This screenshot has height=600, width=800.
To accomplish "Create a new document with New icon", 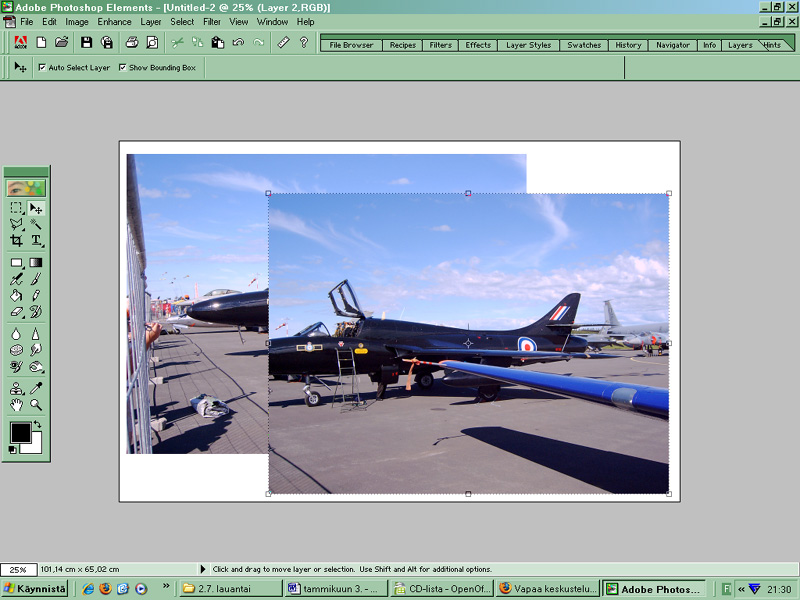I will [41, 42].
